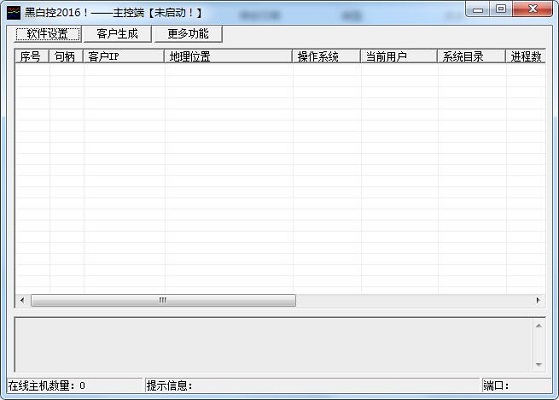Sort by 客户IP column header
The height and width of the screenshot is (400, 559).
123,56
